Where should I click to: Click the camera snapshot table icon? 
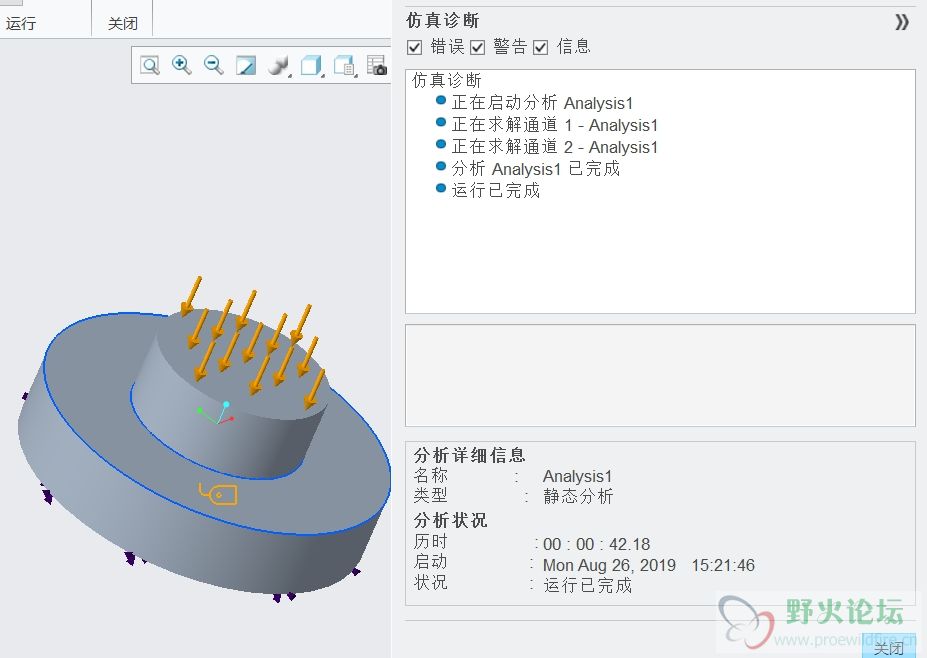377,65
